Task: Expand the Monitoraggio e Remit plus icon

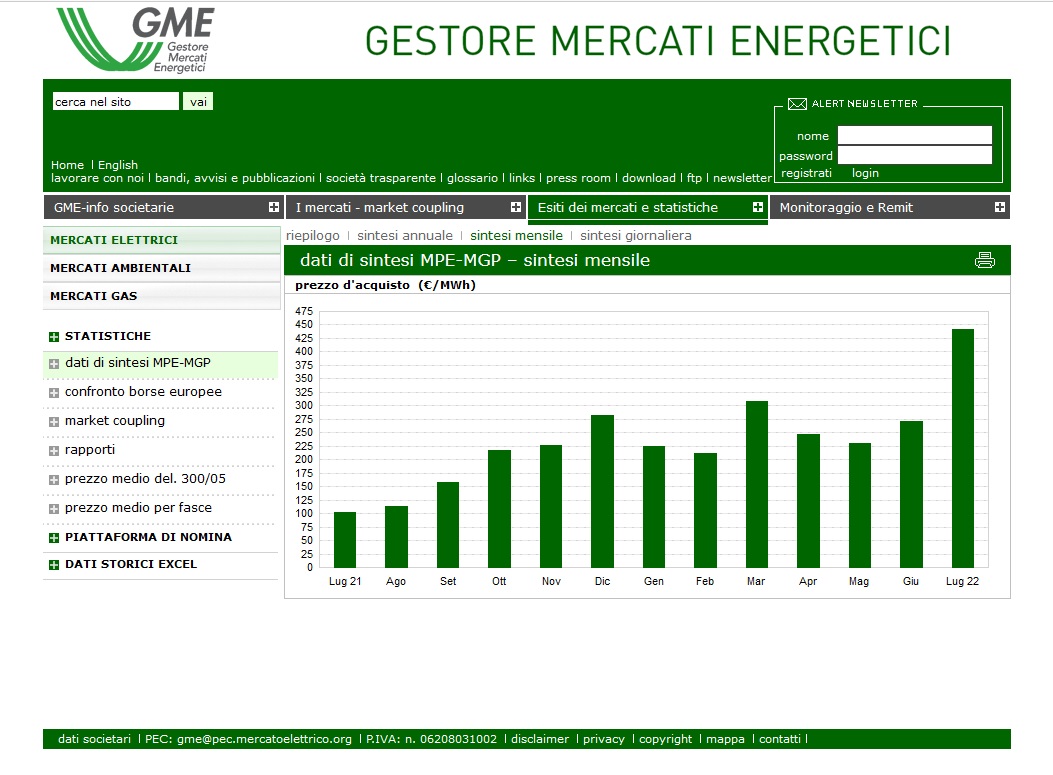Action: [999, 207]
